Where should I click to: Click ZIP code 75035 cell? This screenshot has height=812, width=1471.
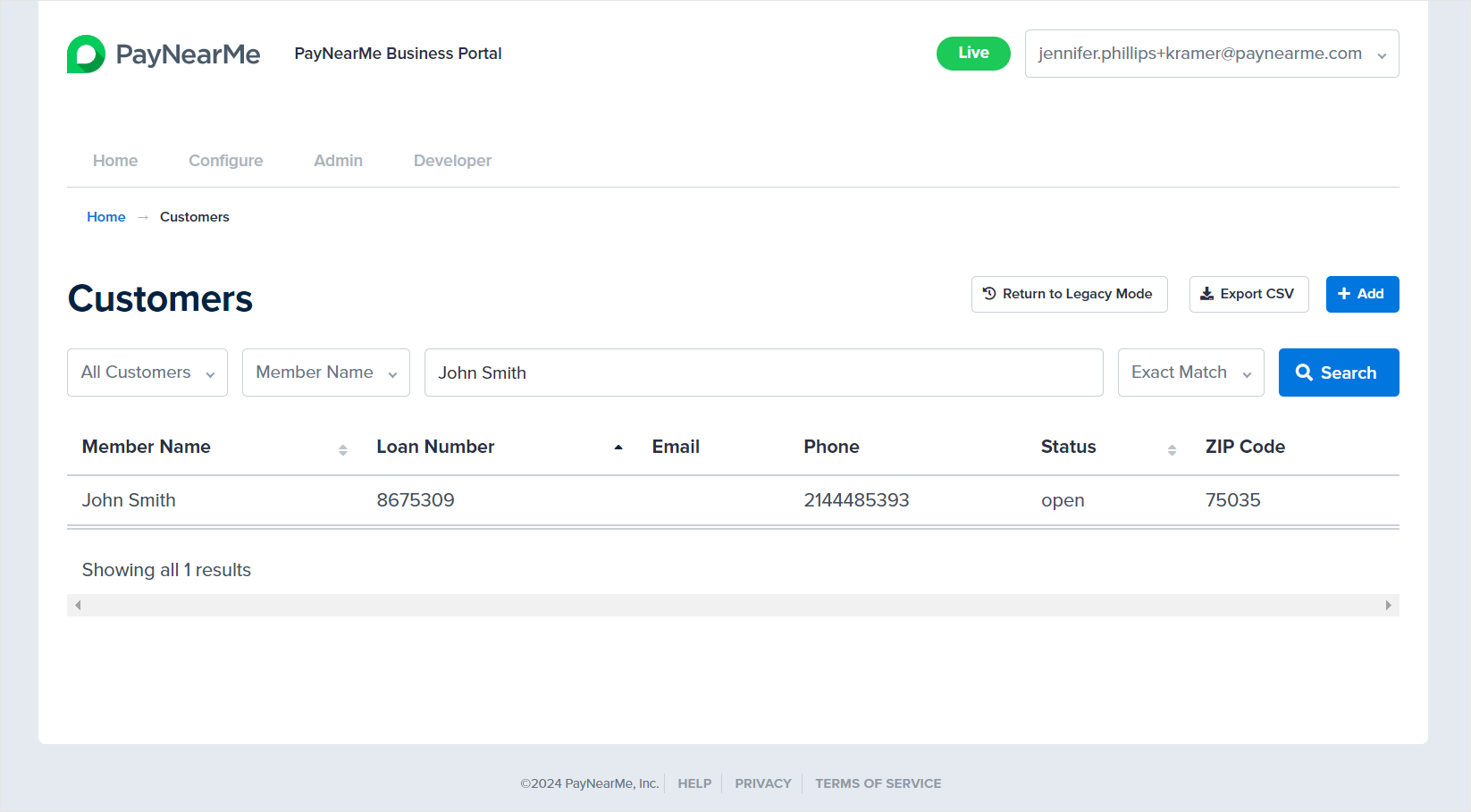[x=1232, y=500]
